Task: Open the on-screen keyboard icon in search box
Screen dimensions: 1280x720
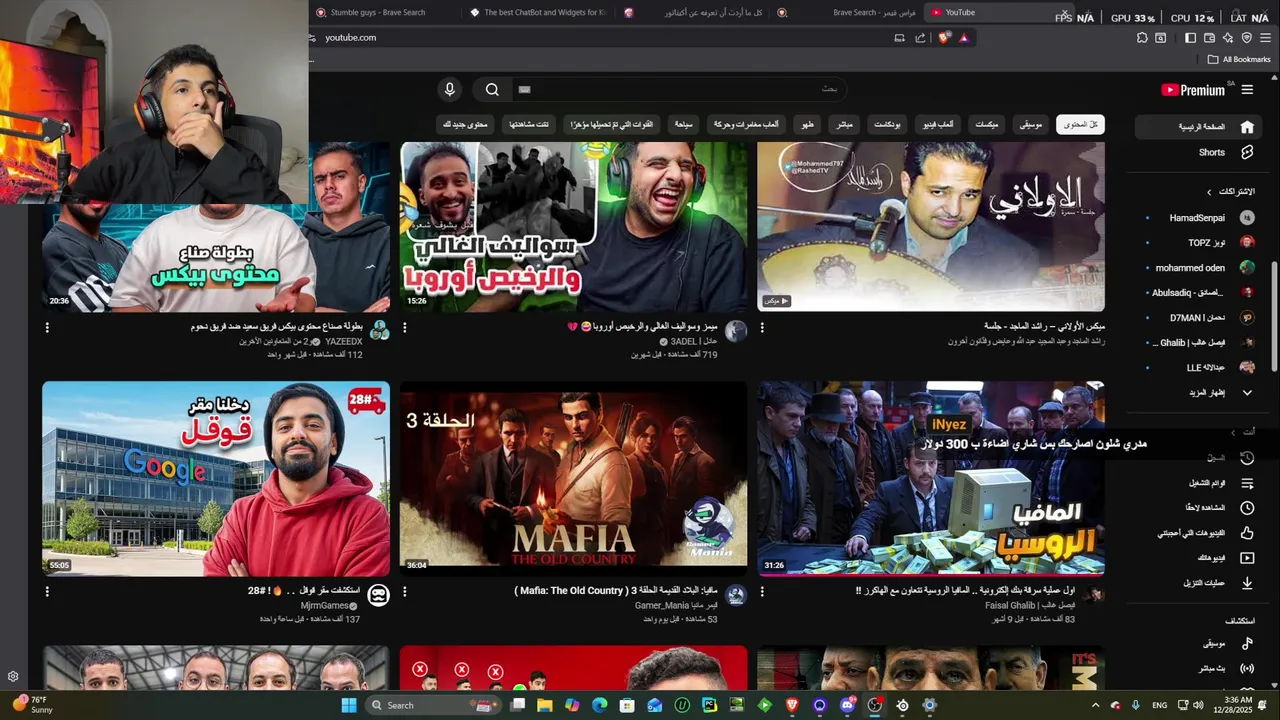Action: click(524, 89)
